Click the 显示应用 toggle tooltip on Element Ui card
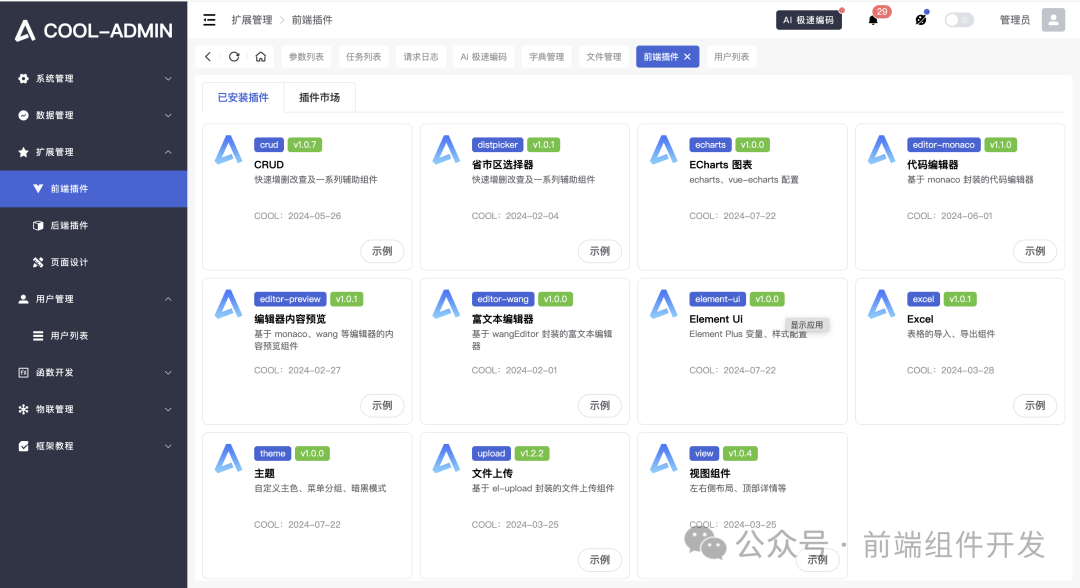 pos(807,324)
